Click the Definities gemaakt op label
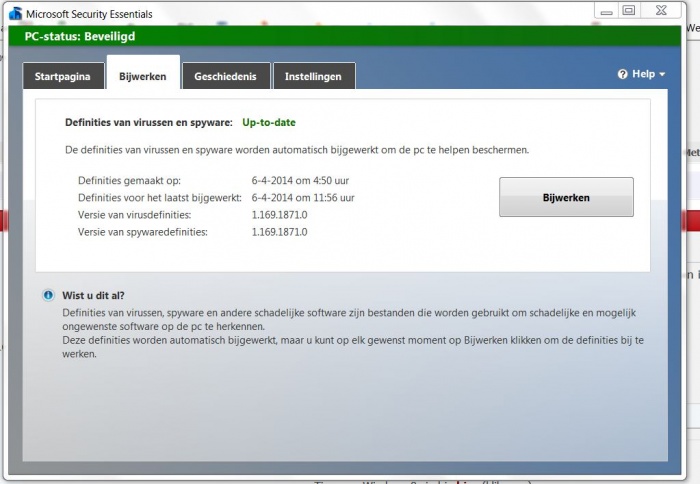This screenshot has height=484, width=700. (129, 181)
